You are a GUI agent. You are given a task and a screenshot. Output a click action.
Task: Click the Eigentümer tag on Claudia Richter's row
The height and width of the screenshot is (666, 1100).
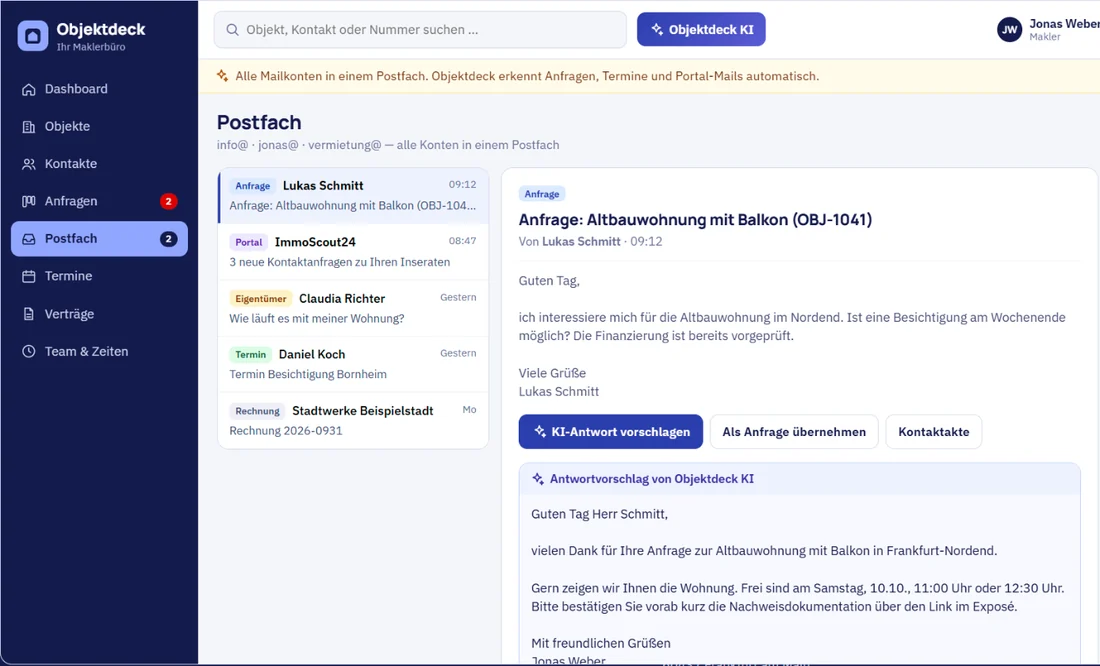[x=260, y=298]
